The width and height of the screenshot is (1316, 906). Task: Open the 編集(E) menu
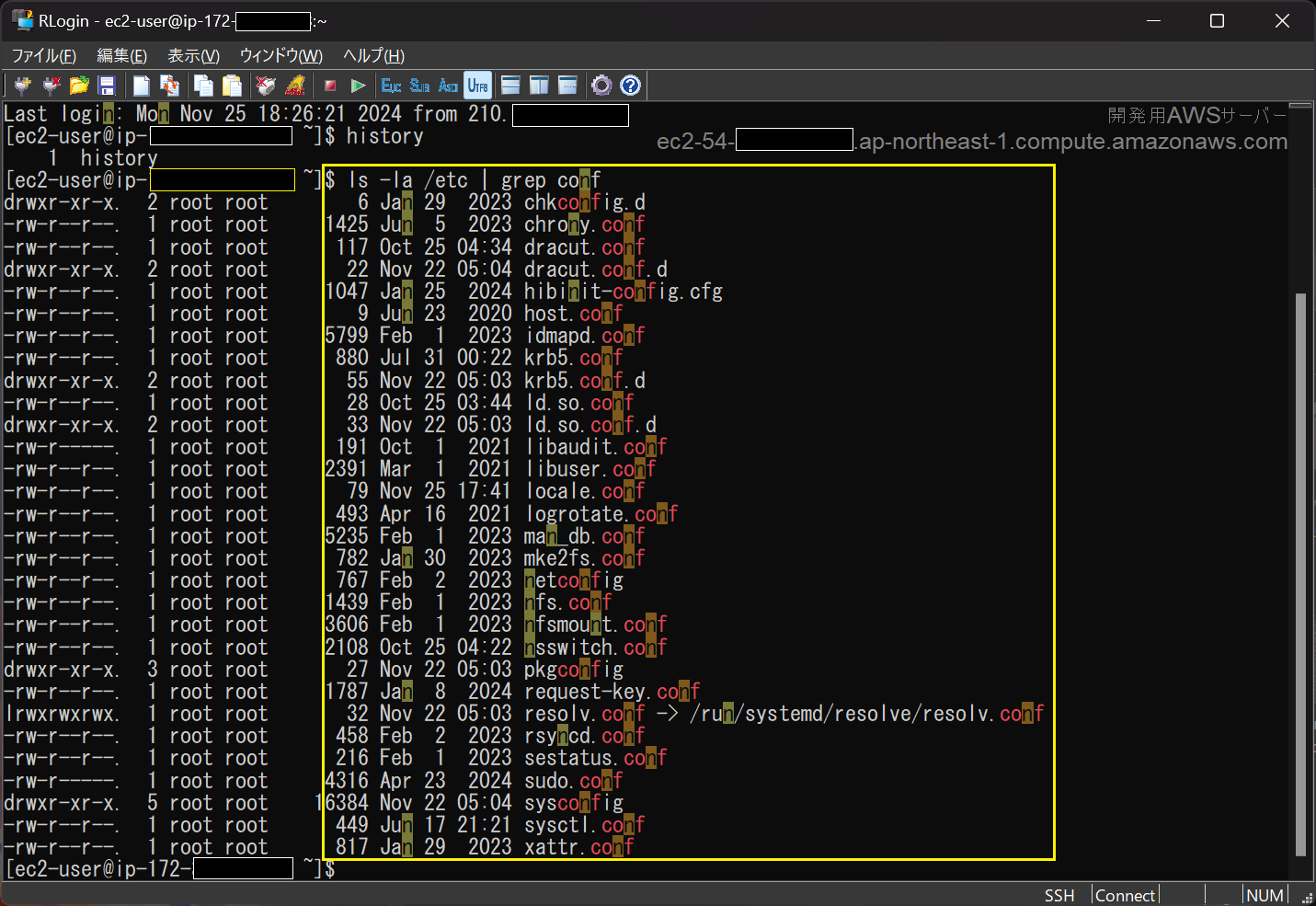click(x=121, y=56)
